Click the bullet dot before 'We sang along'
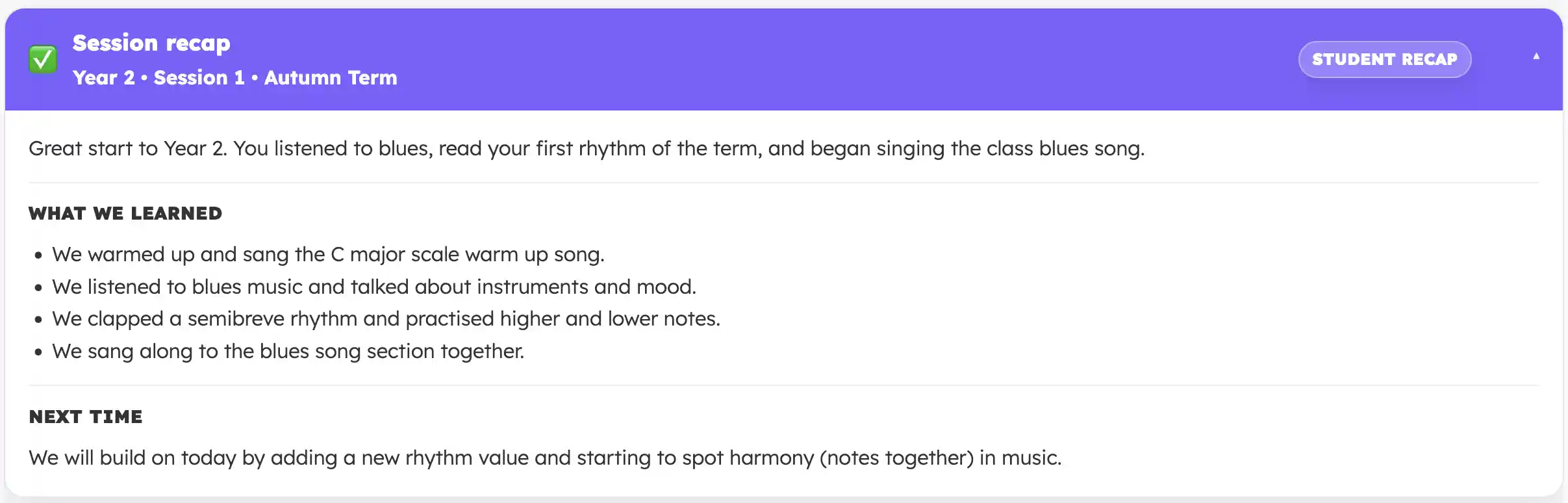Image resolution: width=1568 pixels, height=503 pixels. tap(38, 352)
